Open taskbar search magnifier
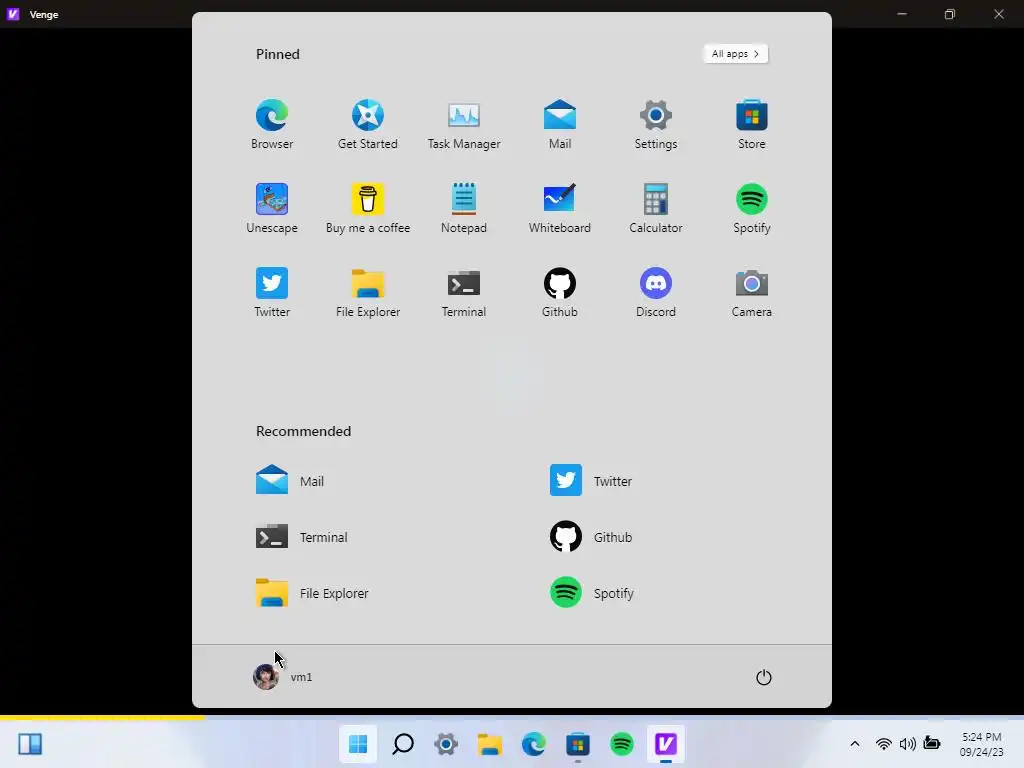 [402, 744]
